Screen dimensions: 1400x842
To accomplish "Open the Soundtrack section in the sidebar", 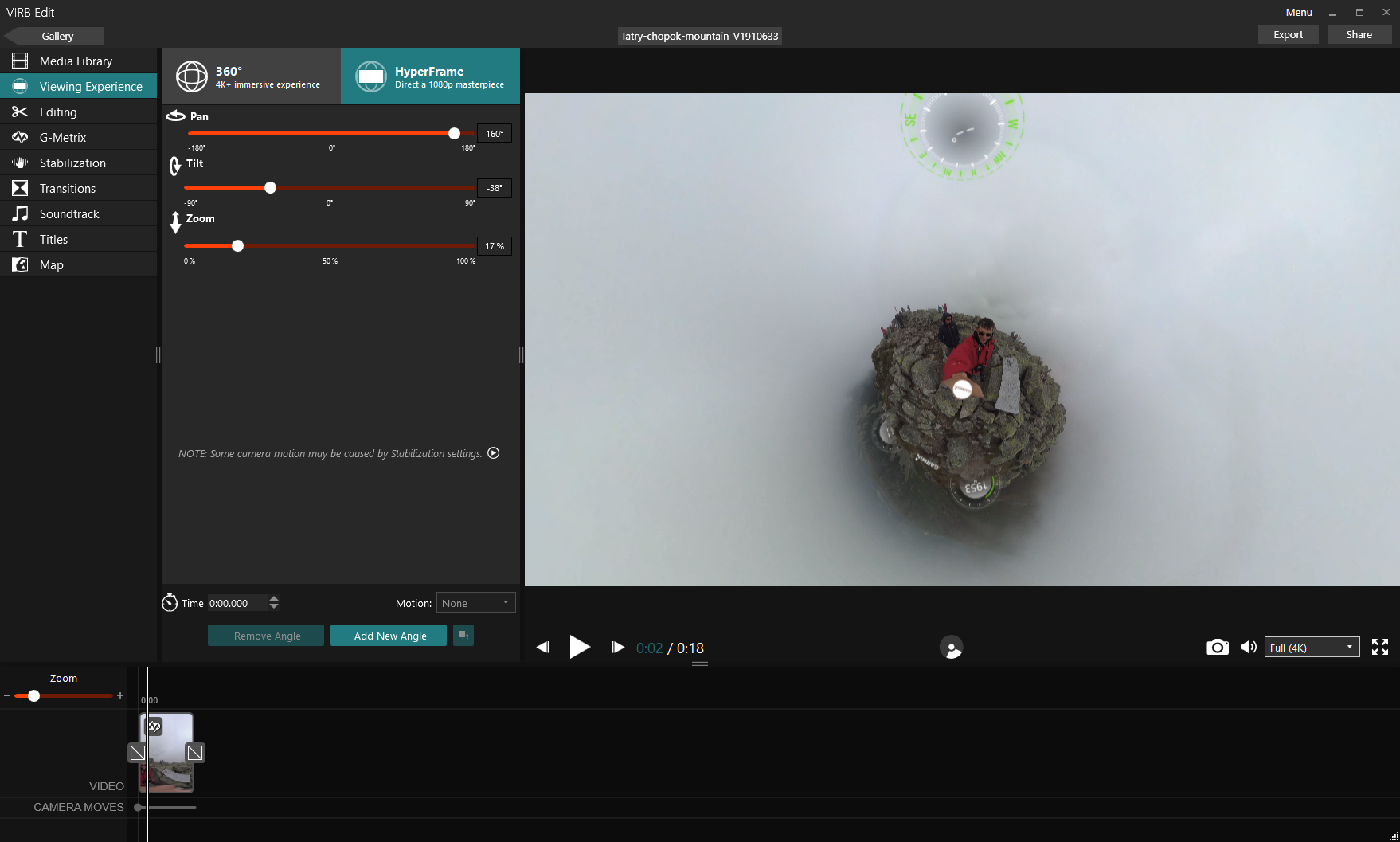I will point(79,213).
